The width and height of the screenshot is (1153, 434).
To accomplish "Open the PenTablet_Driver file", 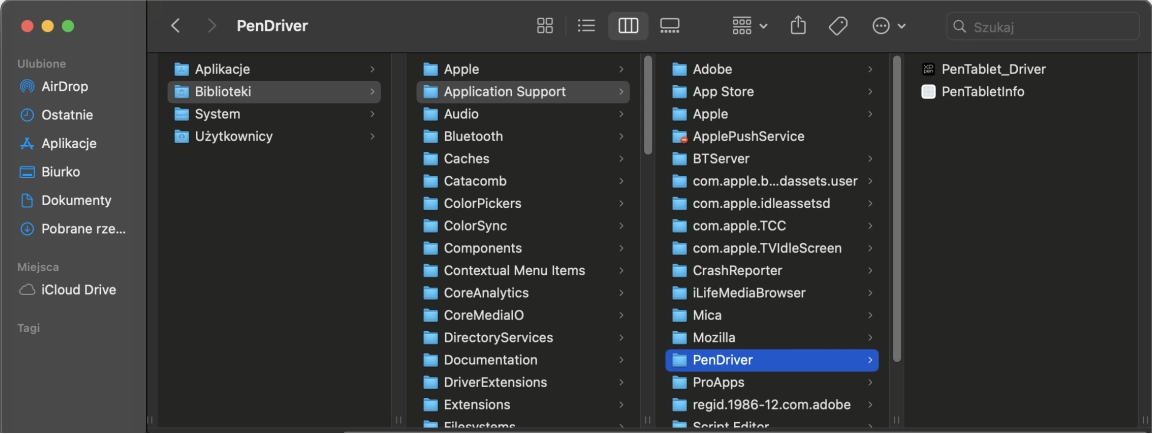I will [993, 69].
